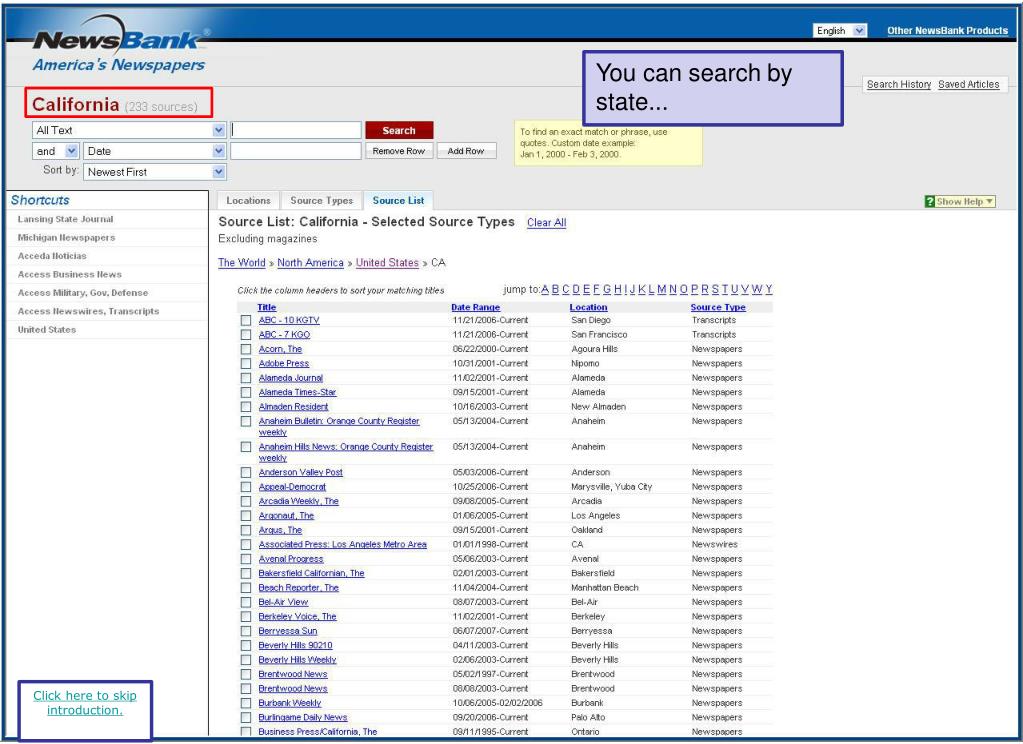Open the Burlingame Daily News link
The image size is (1023, 744).
[303, 717]
